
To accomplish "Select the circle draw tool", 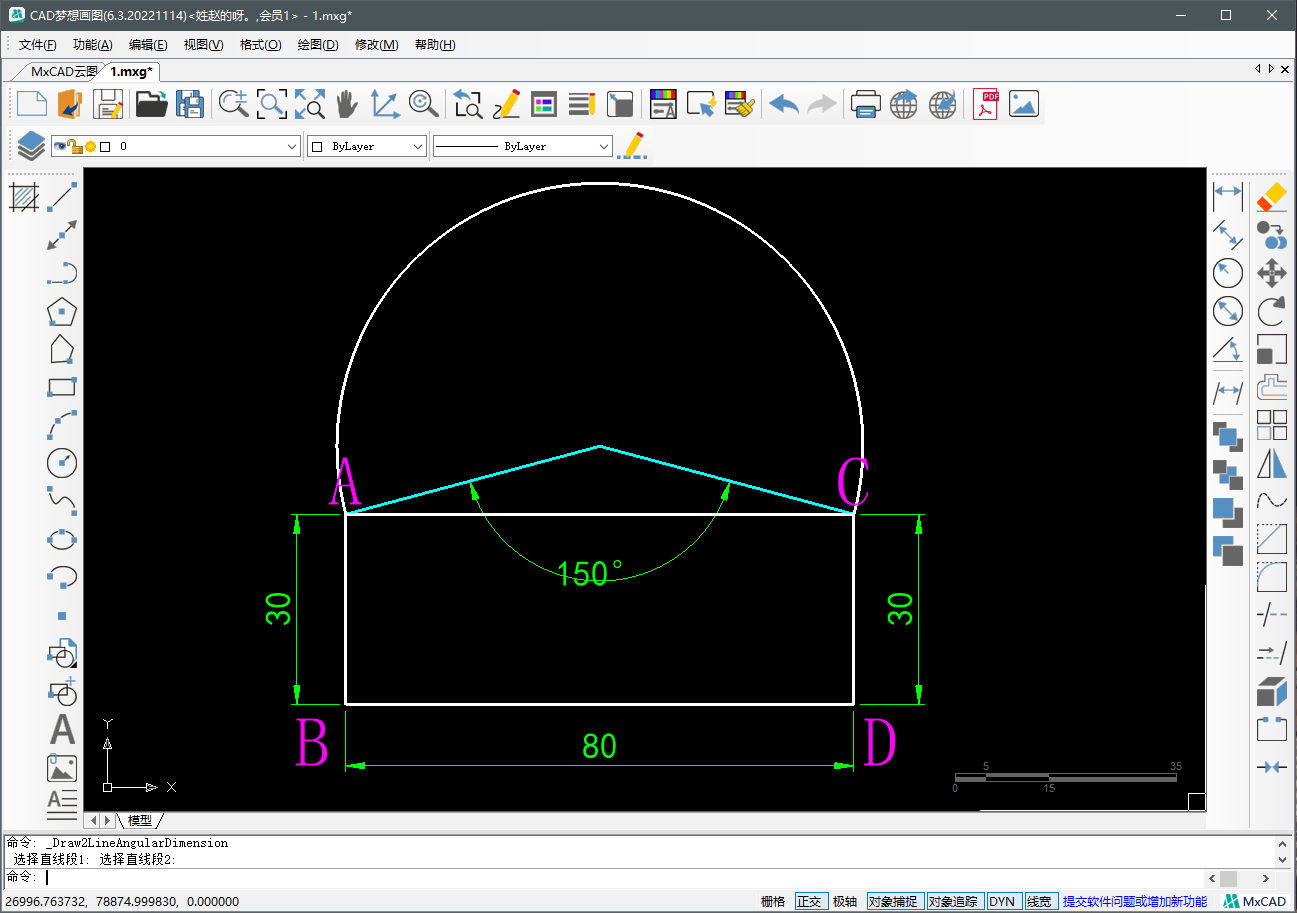I will point(62,463).
